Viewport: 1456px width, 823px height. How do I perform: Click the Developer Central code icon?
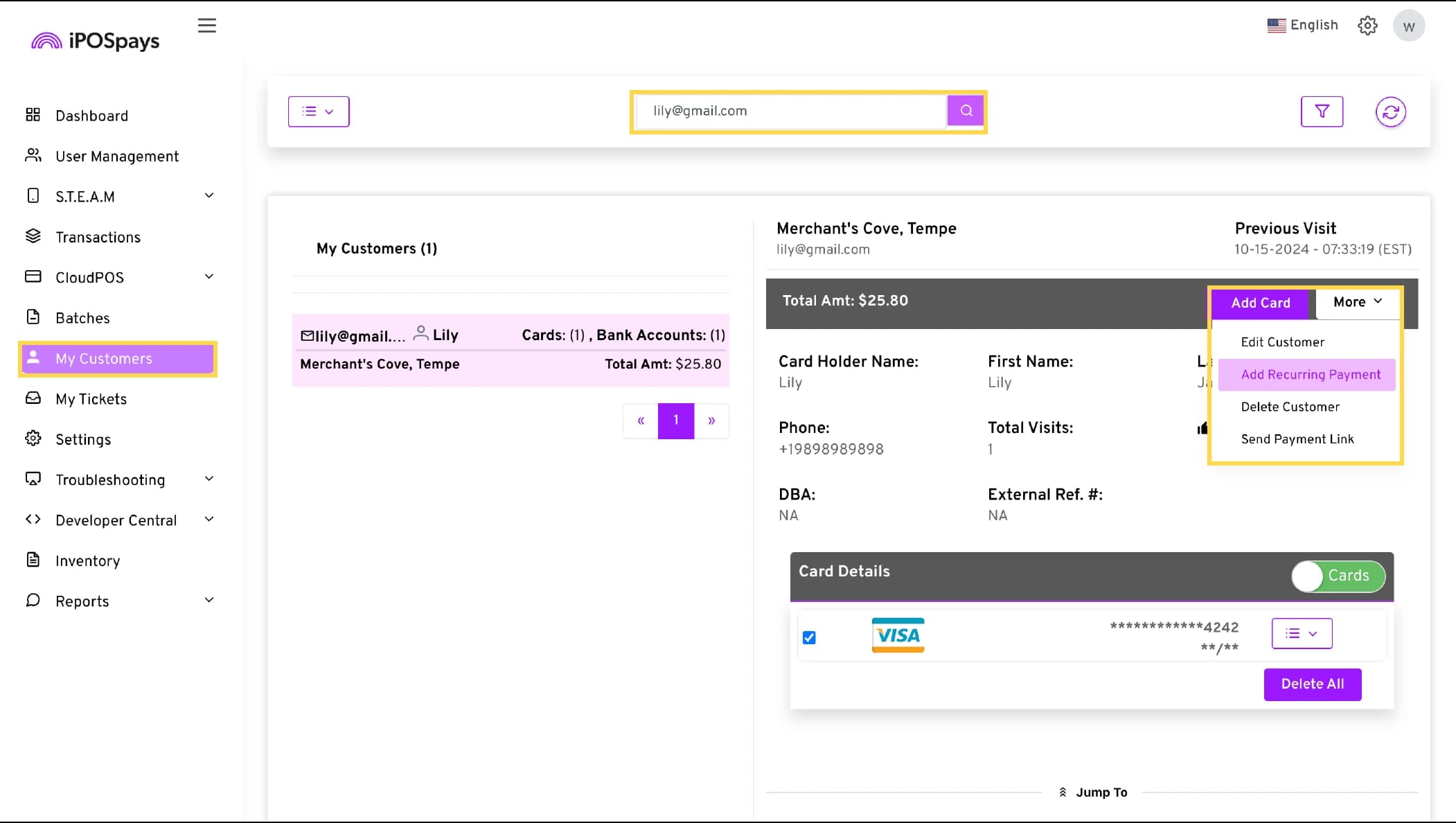coord(33,519)
